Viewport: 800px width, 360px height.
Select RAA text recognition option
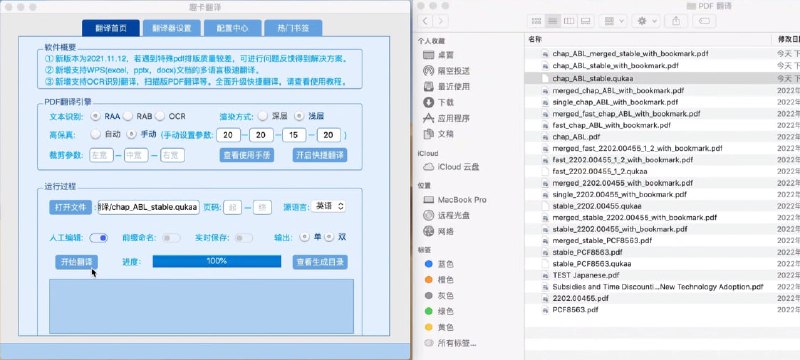pyautogui.click(x=95, y=116)
